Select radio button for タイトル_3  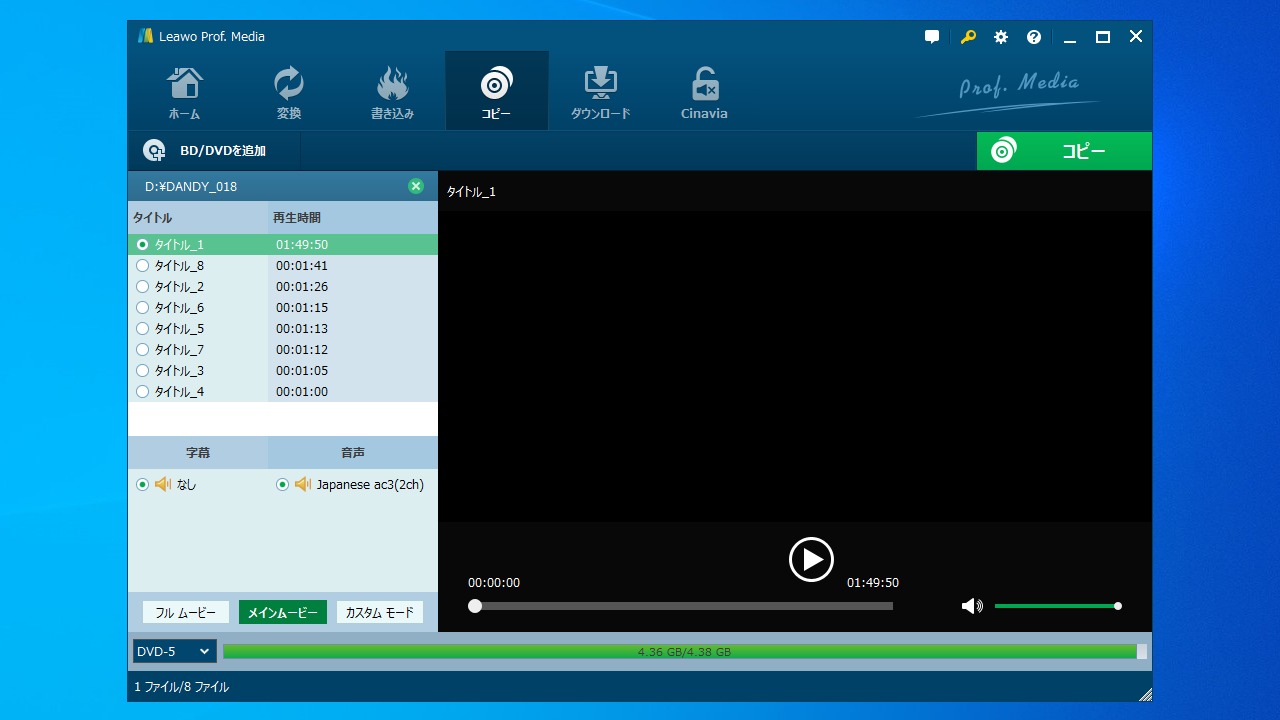(142, 370)
